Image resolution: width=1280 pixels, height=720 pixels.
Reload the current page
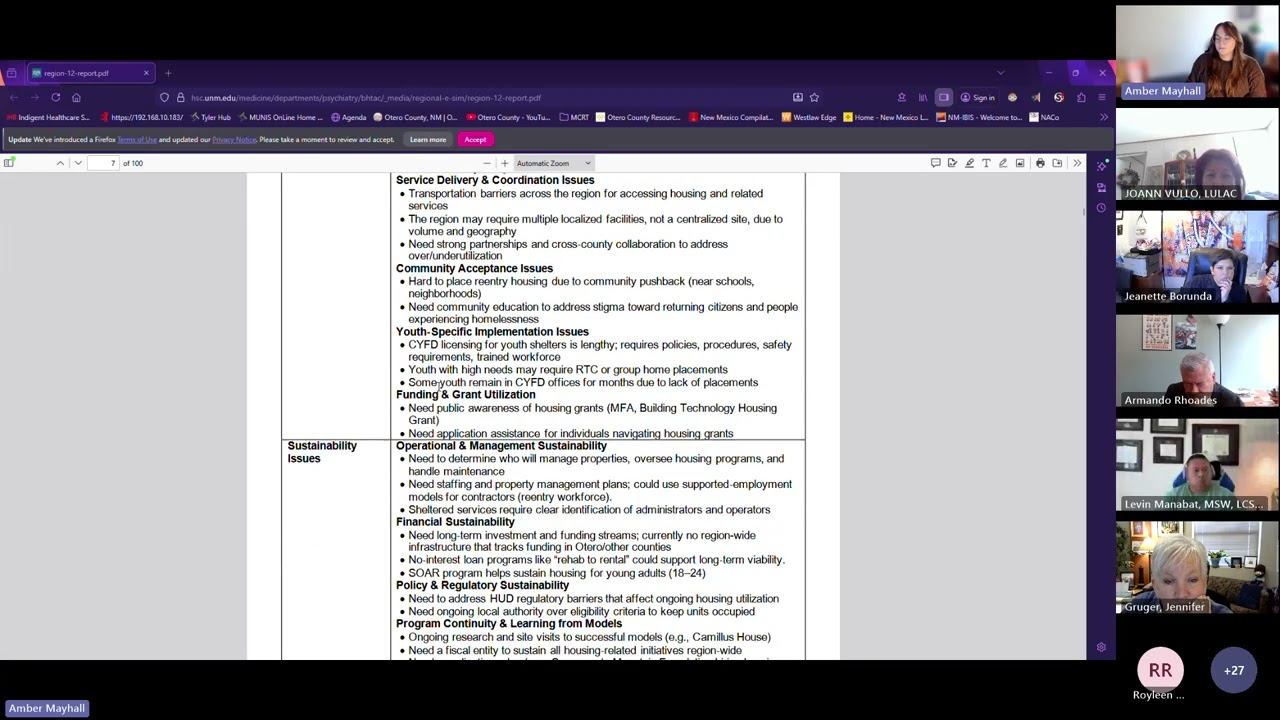coord(56,98)
